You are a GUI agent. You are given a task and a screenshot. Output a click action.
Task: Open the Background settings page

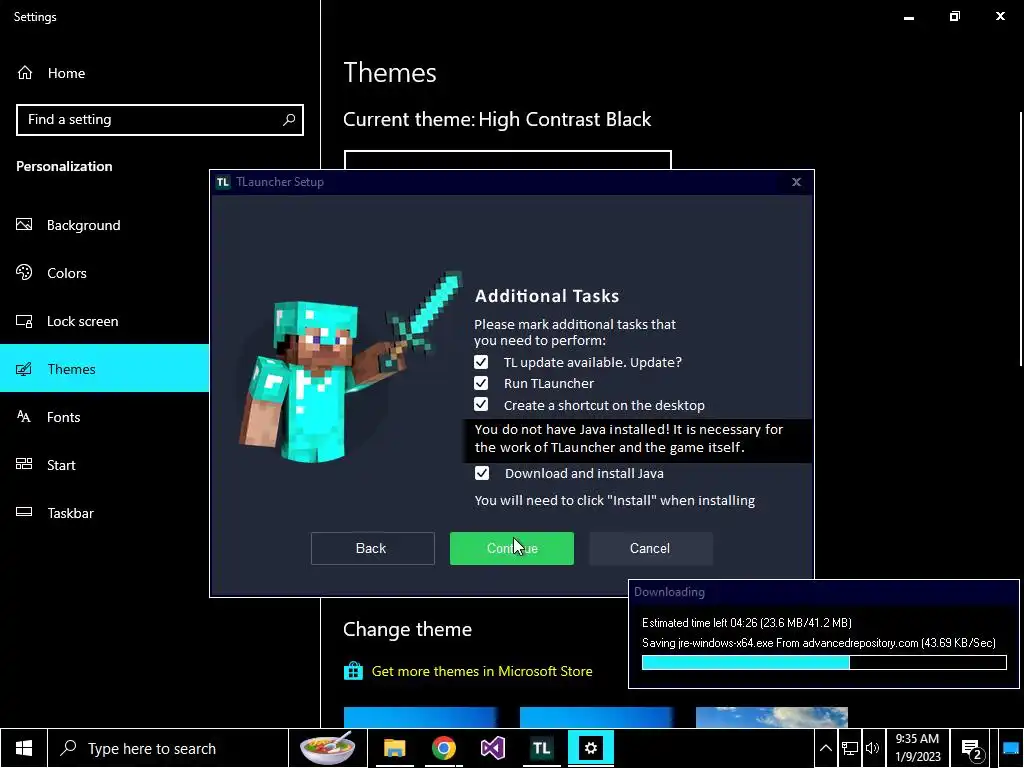[104, 225]
